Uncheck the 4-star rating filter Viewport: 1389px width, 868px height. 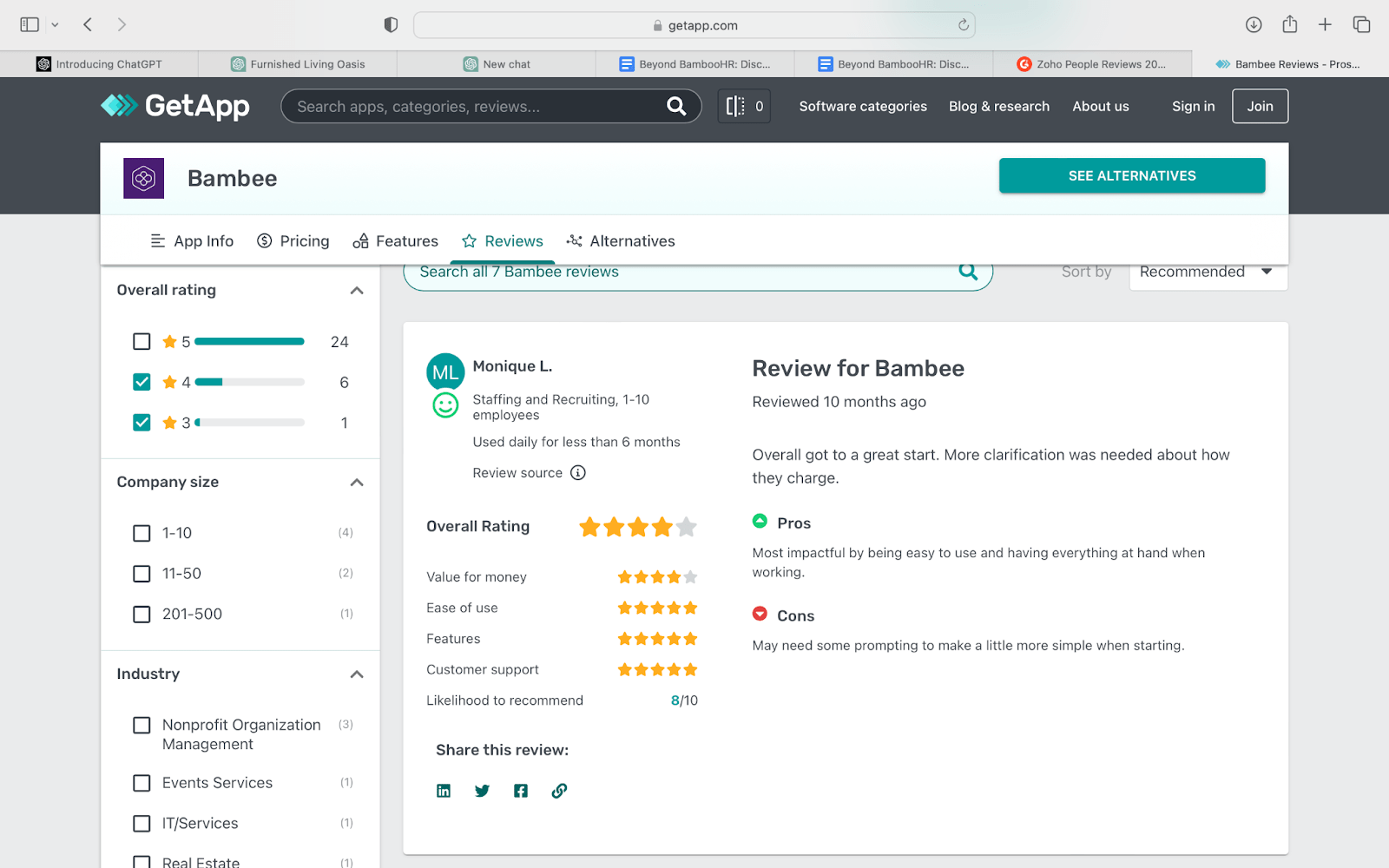[x=142, y=382]
